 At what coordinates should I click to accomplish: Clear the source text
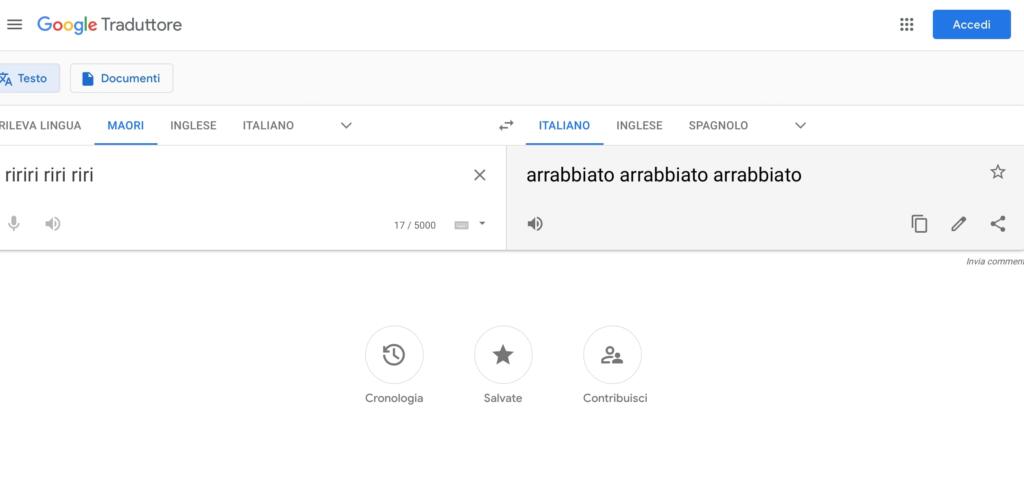(x=479, y=175)
